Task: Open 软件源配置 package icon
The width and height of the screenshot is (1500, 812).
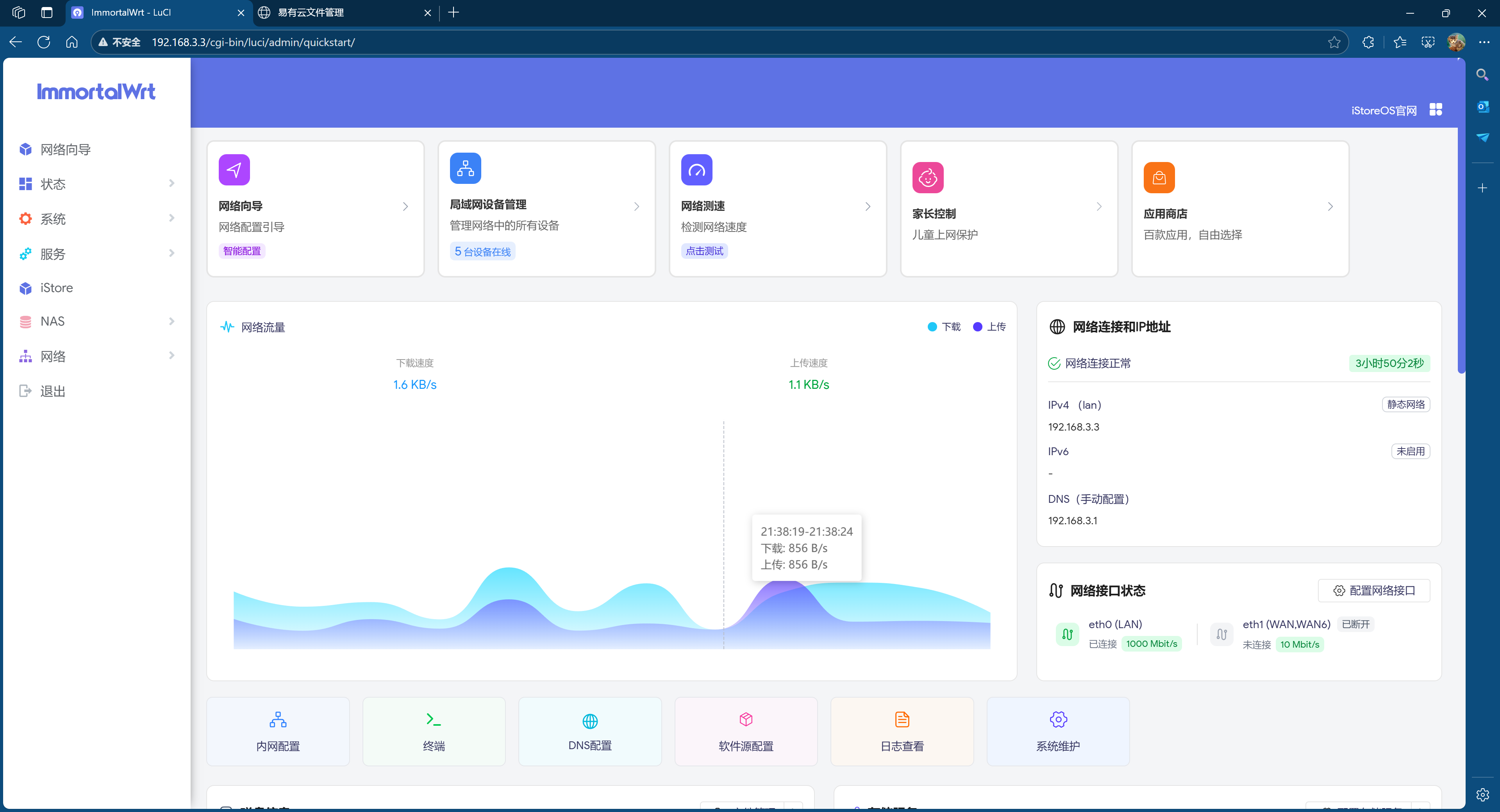Action: (x=745, y=719)
